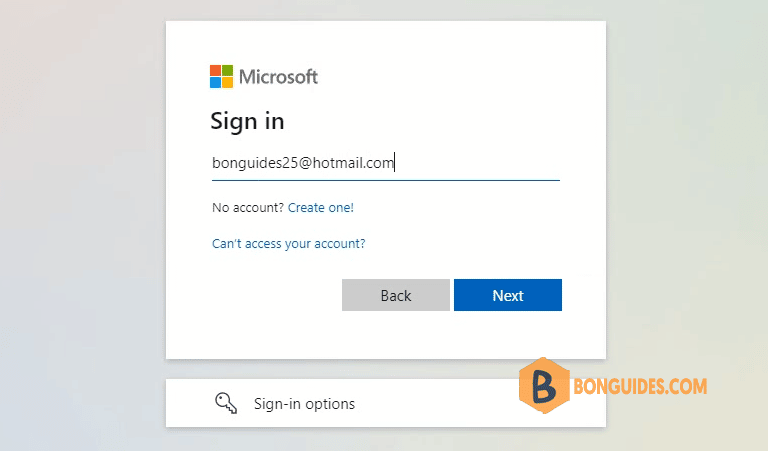Click the orange hexagon B logo
This screenshot has height=451, width=768.
544,385
